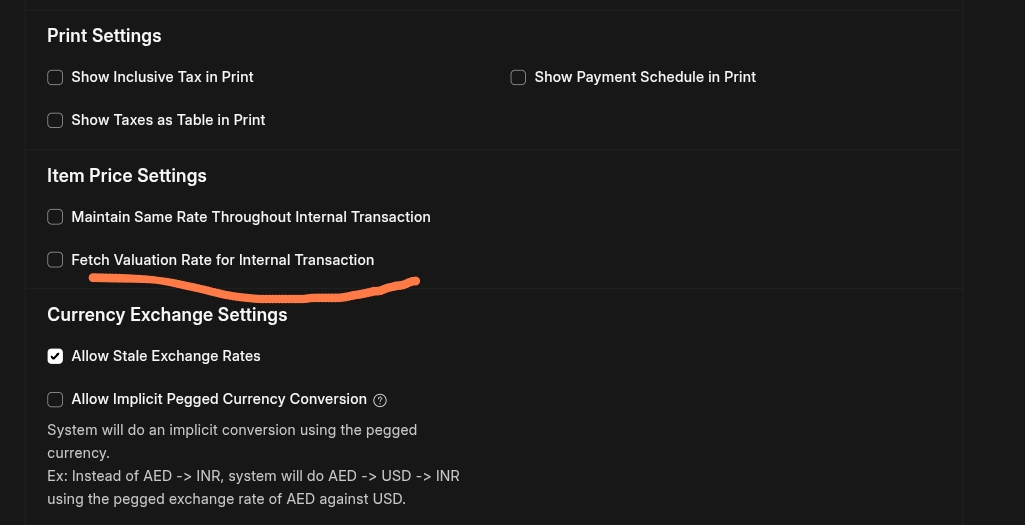Click the 'Show Payment Schedule in Print' label text
This screenshot has height=525, width=1025.
point(645,77)
